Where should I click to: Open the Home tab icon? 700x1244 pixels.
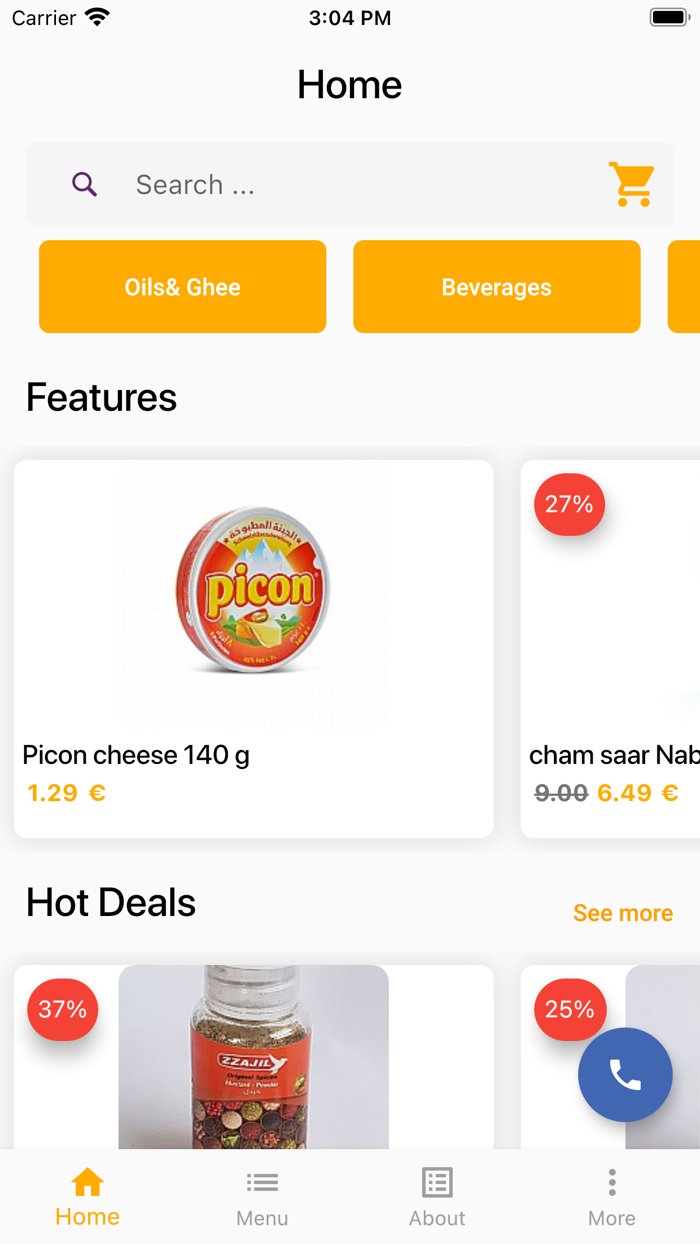coord(88,1183)
